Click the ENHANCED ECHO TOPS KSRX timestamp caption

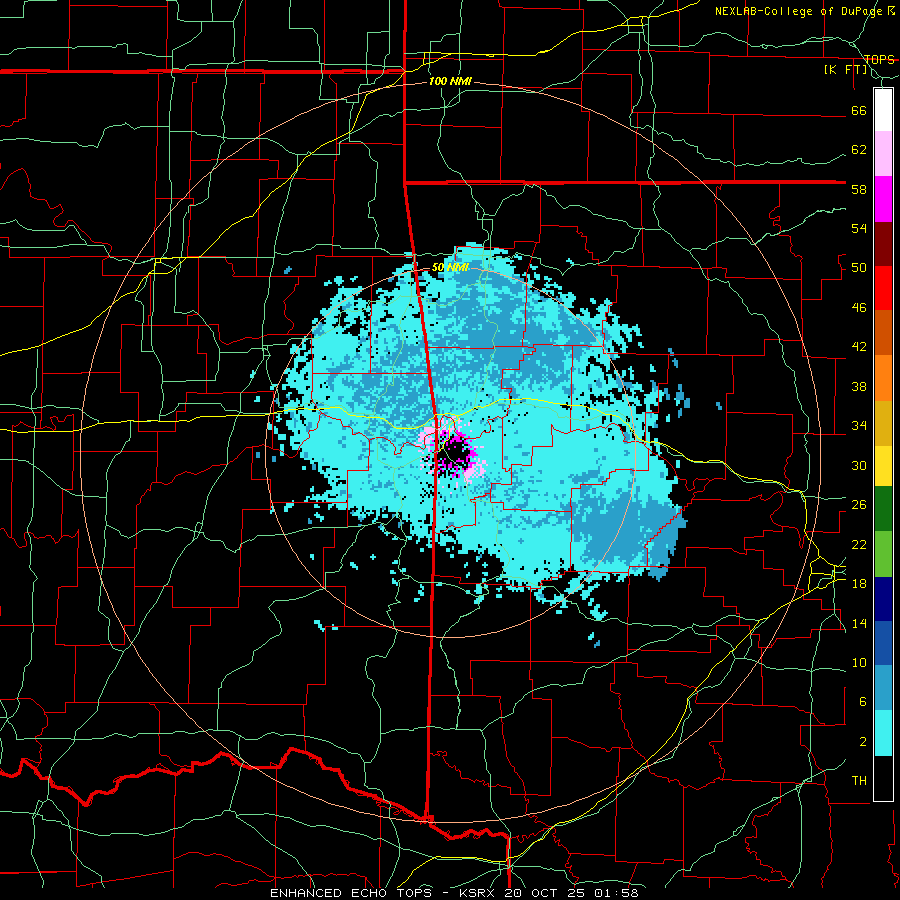click(x=454, y=893)
